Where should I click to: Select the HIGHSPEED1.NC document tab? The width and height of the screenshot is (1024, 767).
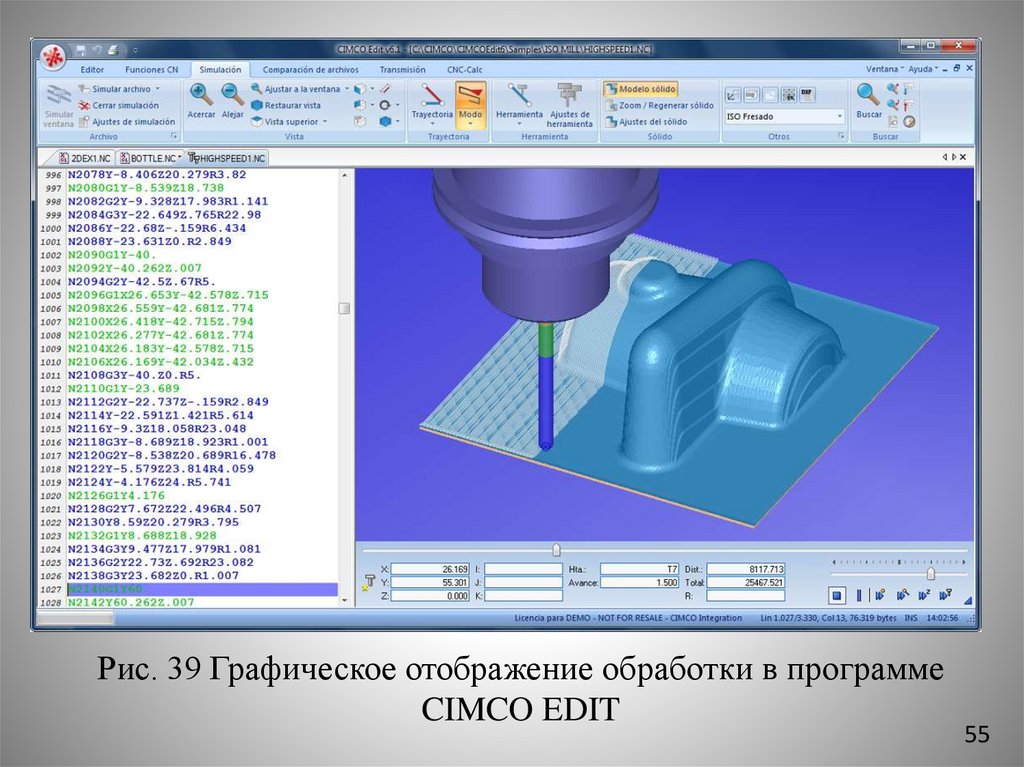(227, 158)
